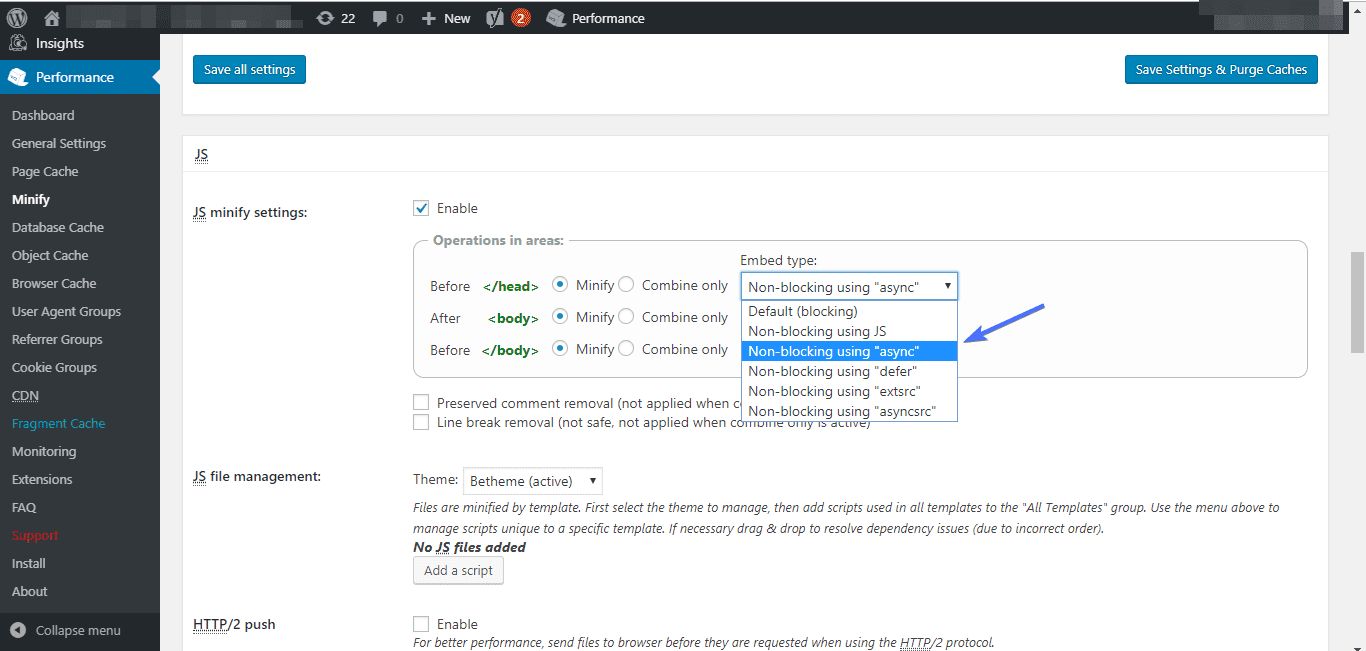The image size is (1366, 651).
Task: Choose Non-blocking using "asyncsrc" option
Action: [849, 411]
